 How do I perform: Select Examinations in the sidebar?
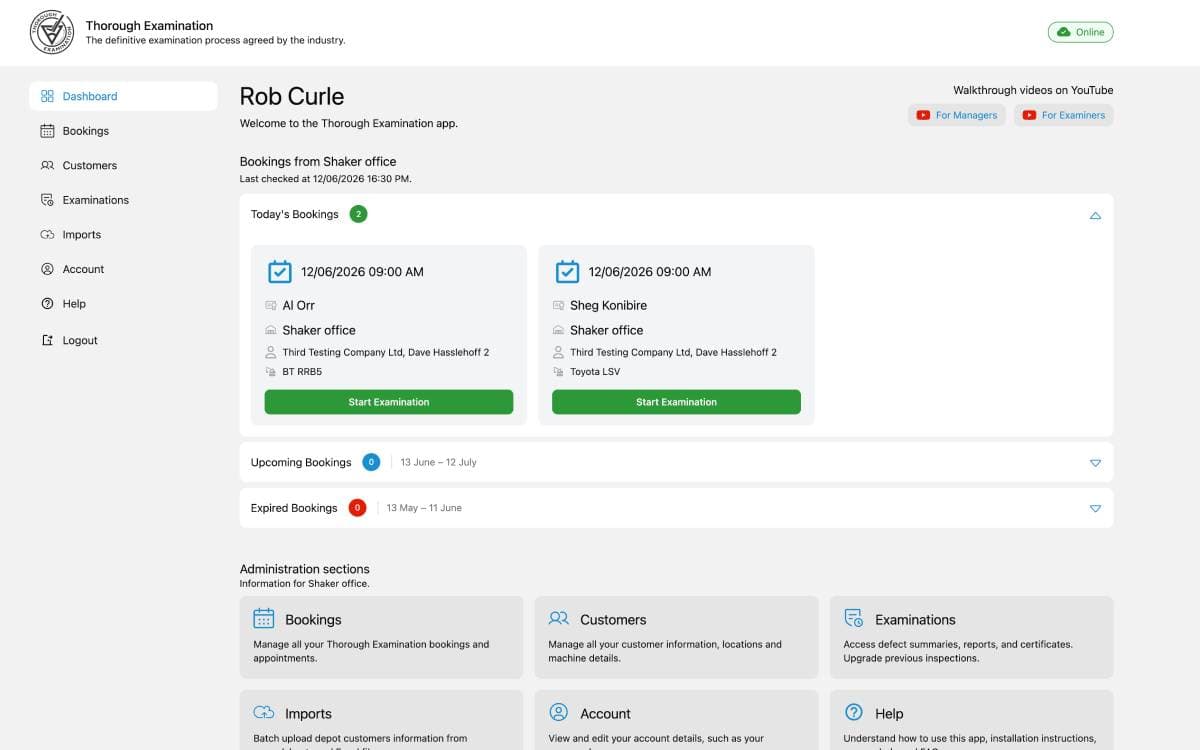click(x=123, y=200)
